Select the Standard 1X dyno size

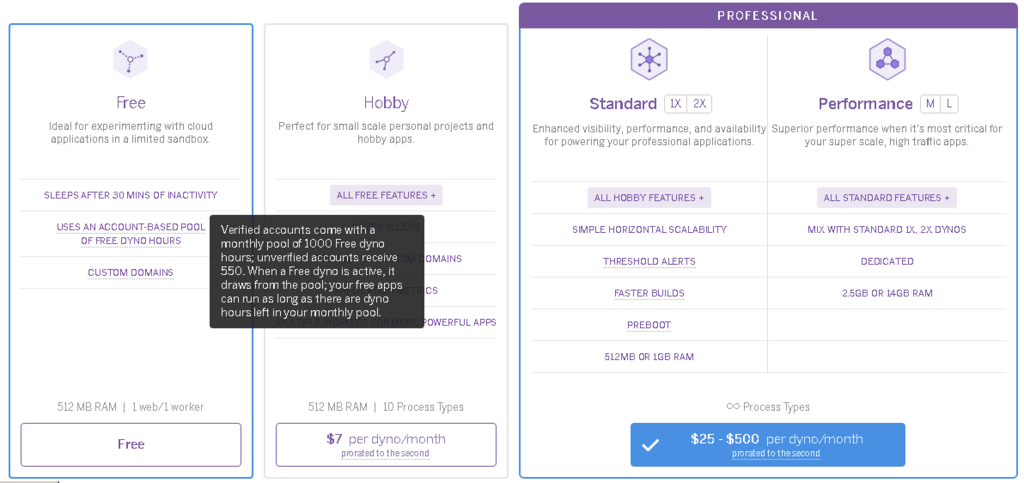(x=675, y=104)
